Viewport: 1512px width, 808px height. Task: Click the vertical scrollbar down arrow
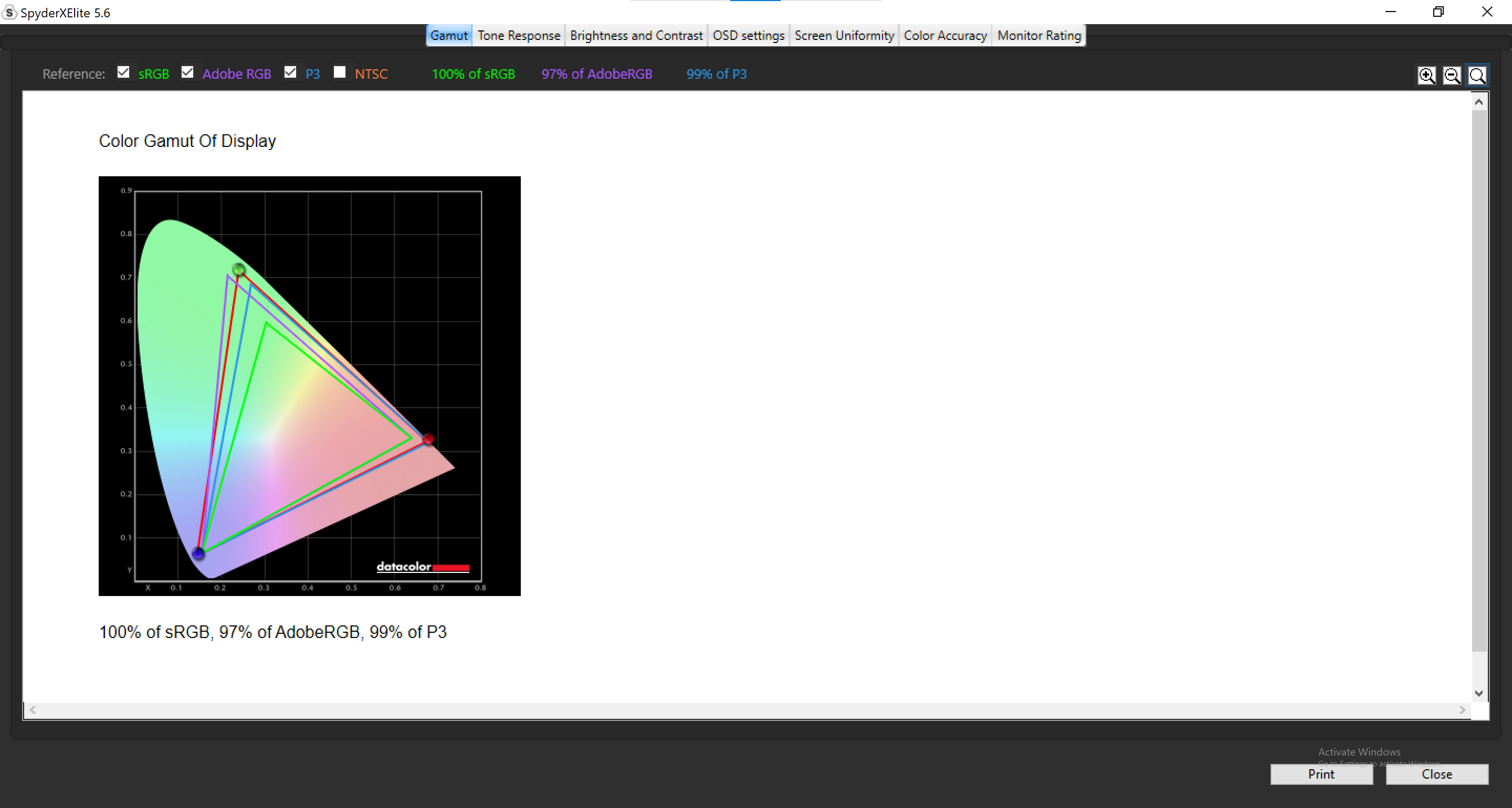[x=1478, y=693]
